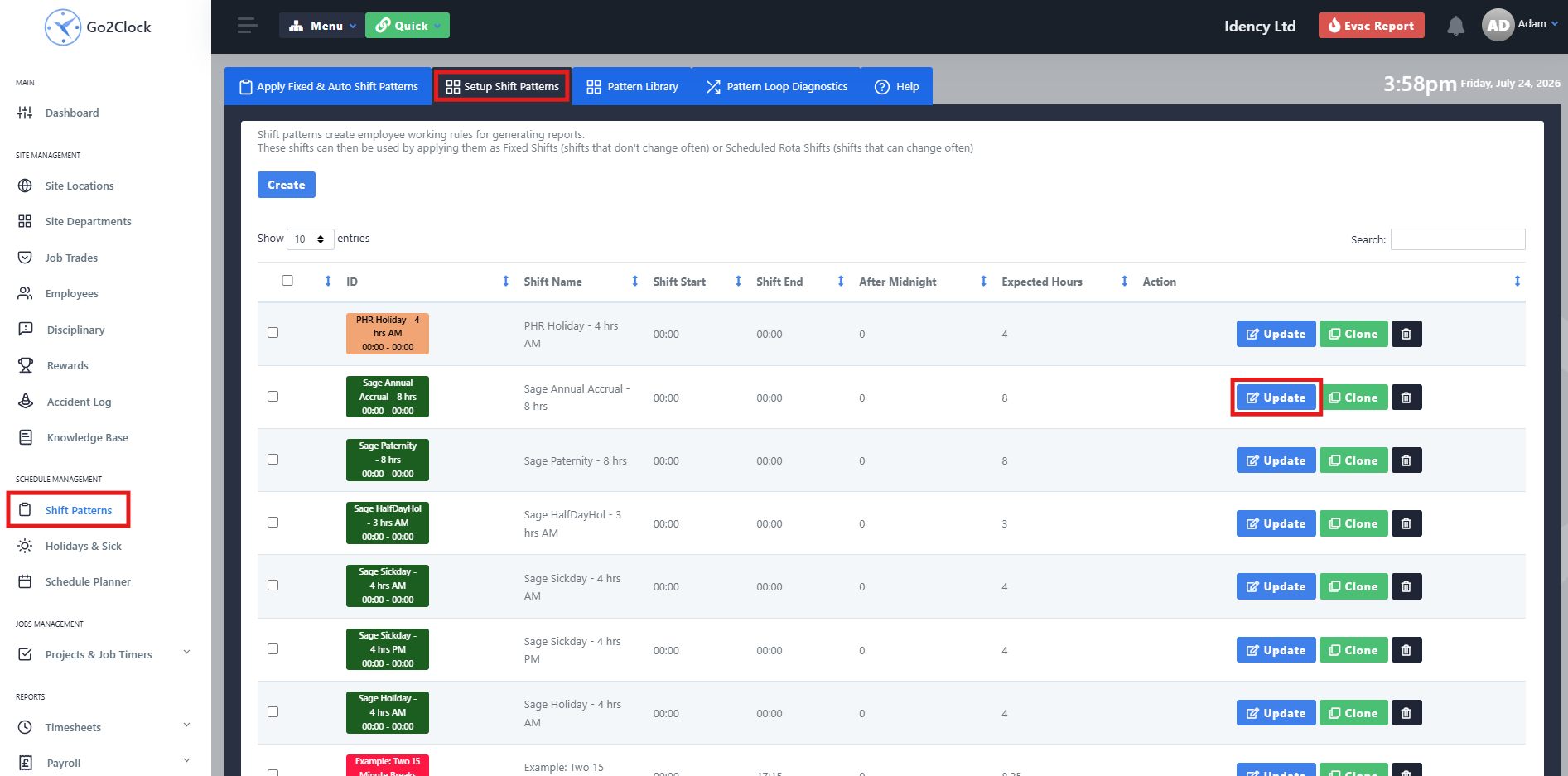Sort table by Shift Name column arrows
This screenshot has width=1568, height=776.
point(634,282)
